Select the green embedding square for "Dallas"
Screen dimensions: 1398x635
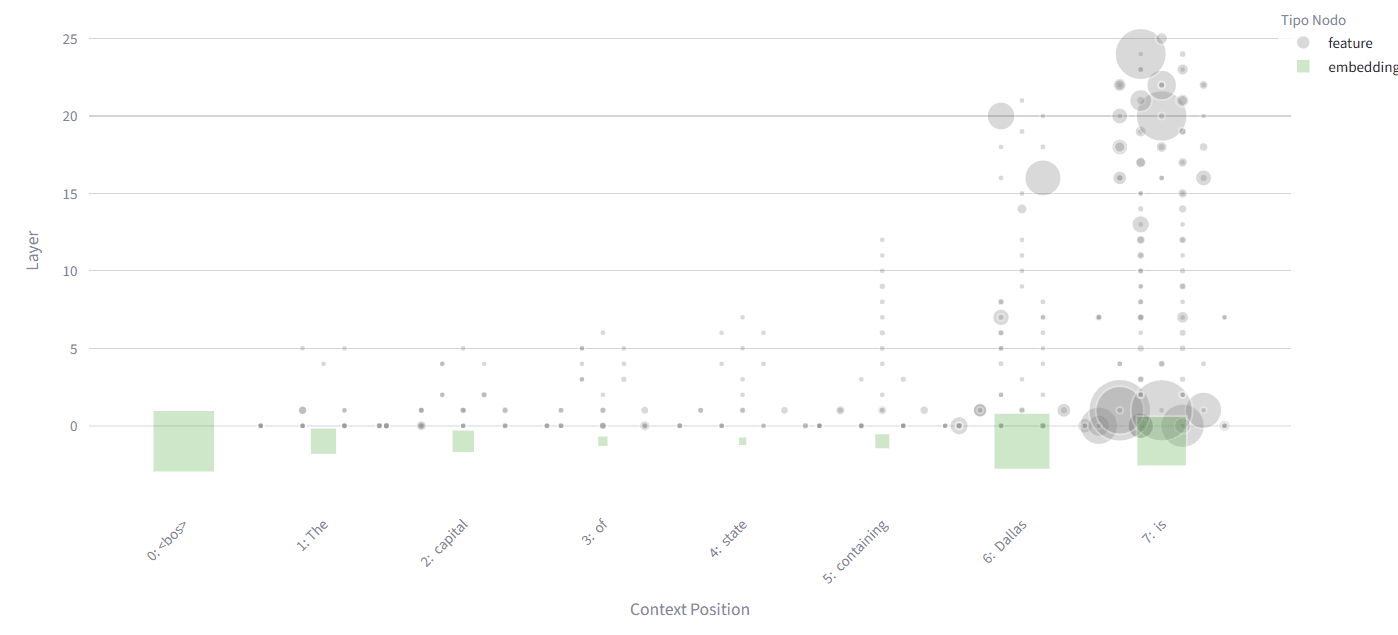click(1021, 442)
